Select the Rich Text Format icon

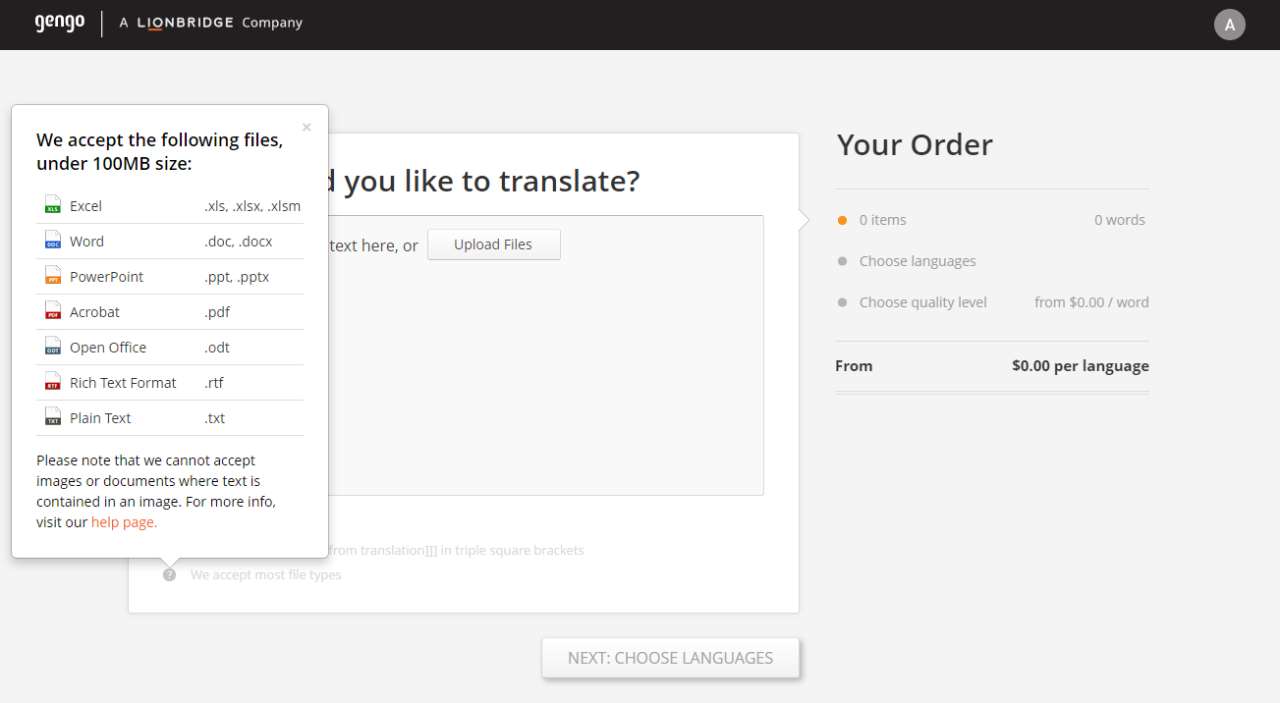pyautogui.click(x=52, y=382)
